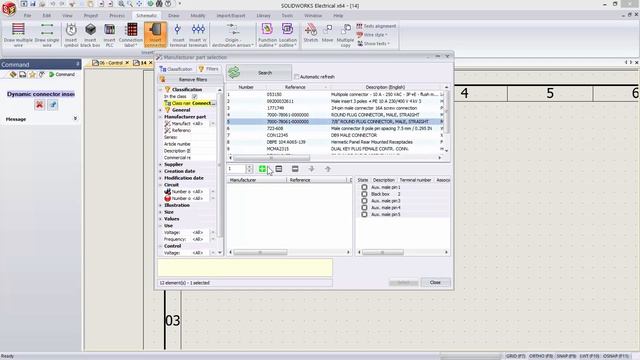Switch to the Classification tab in dialog

[176, 69]
